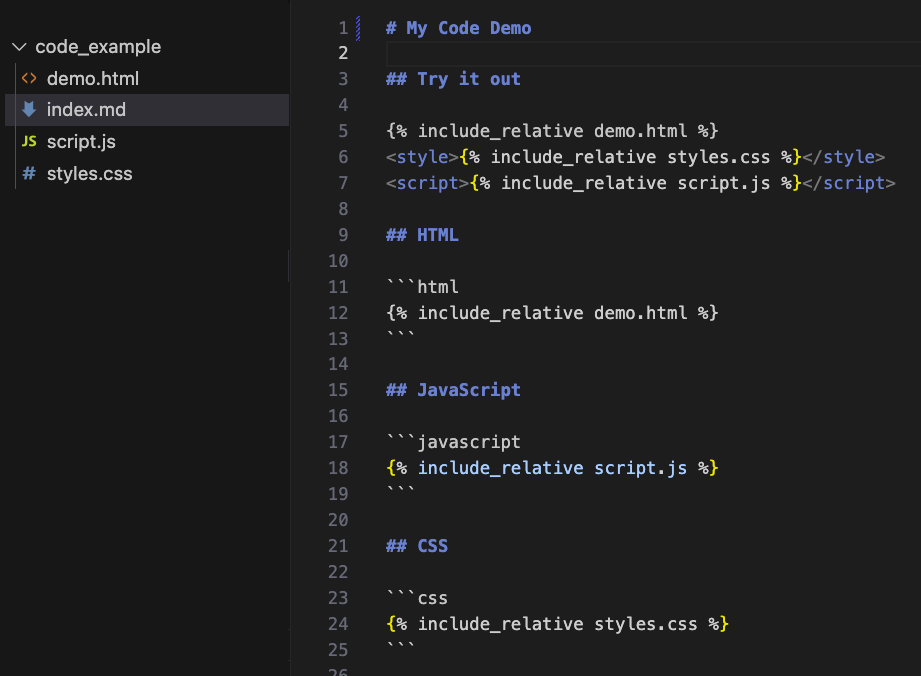Select the index.md file name in explorer

[86, 110]
